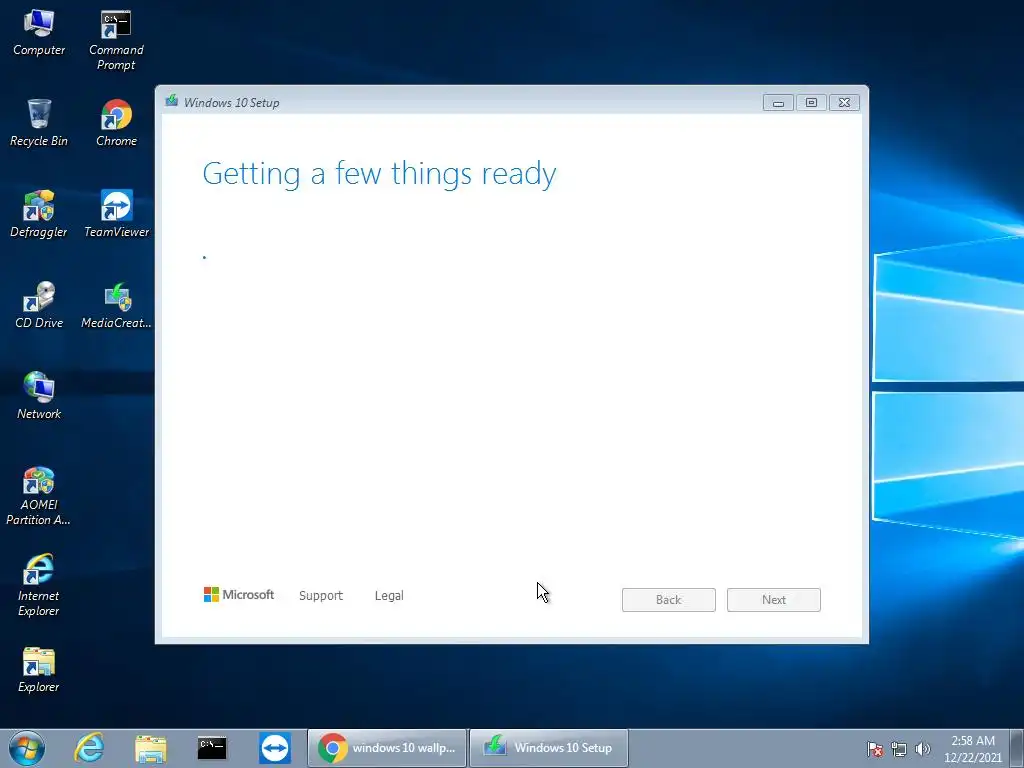The image size is (1024, 768).
Task: Click the Microsoft logo in setup
Action: click(x=239, y=594)
